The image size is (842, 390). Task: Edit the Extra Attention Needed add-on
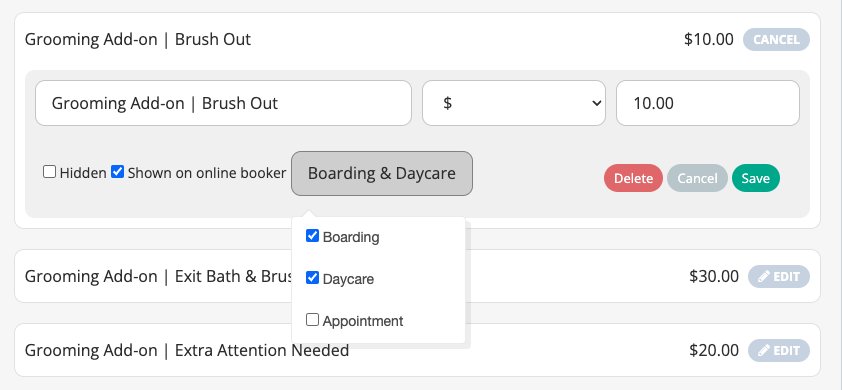click(779, 351)
